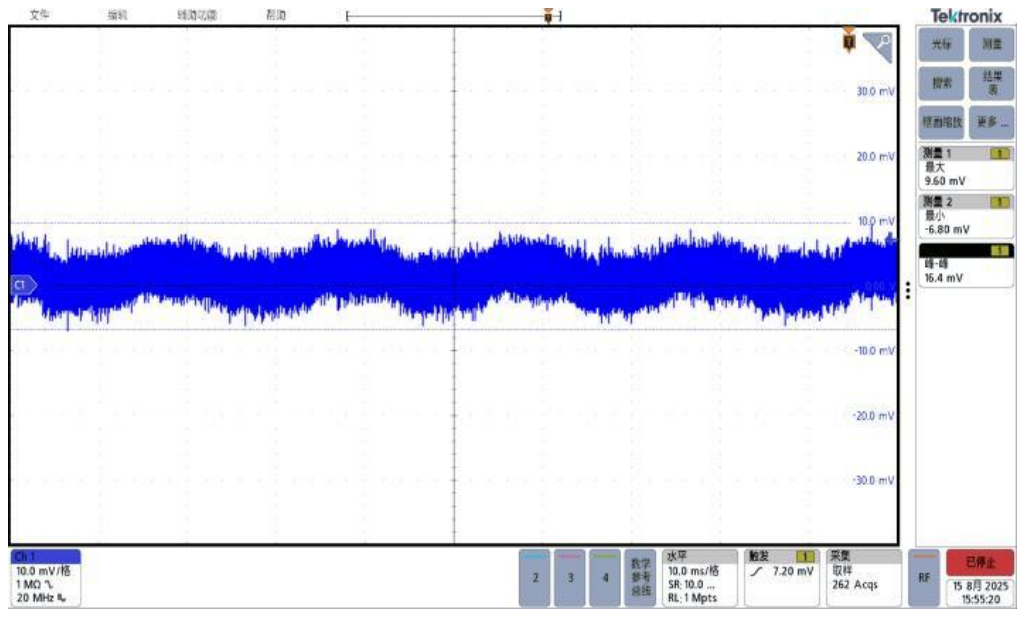Viewport: 1025px width, 617px height.
Task: Open the 测量 1 最大 measurement badge
Action: tap(966, 167)
